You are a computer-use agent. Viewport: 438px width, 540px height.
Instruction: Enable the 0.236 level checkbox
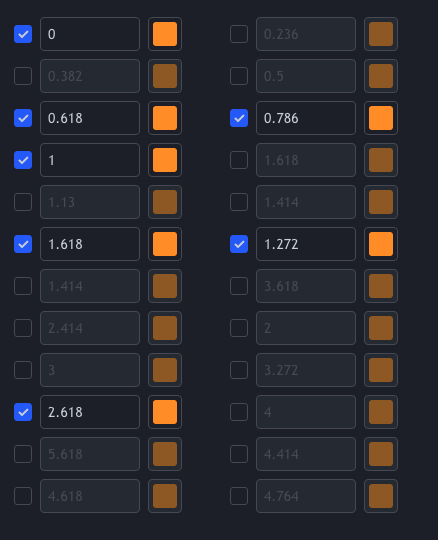[239, 34]
